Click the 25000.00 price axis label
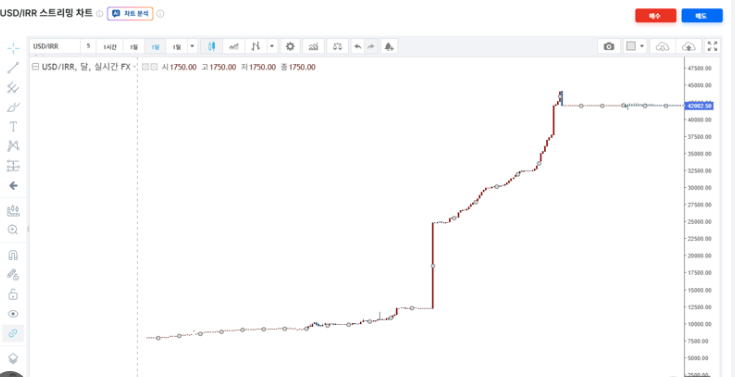Image resolution: width=735 pixels, height=377 pixels. click(x=700, y=221)
